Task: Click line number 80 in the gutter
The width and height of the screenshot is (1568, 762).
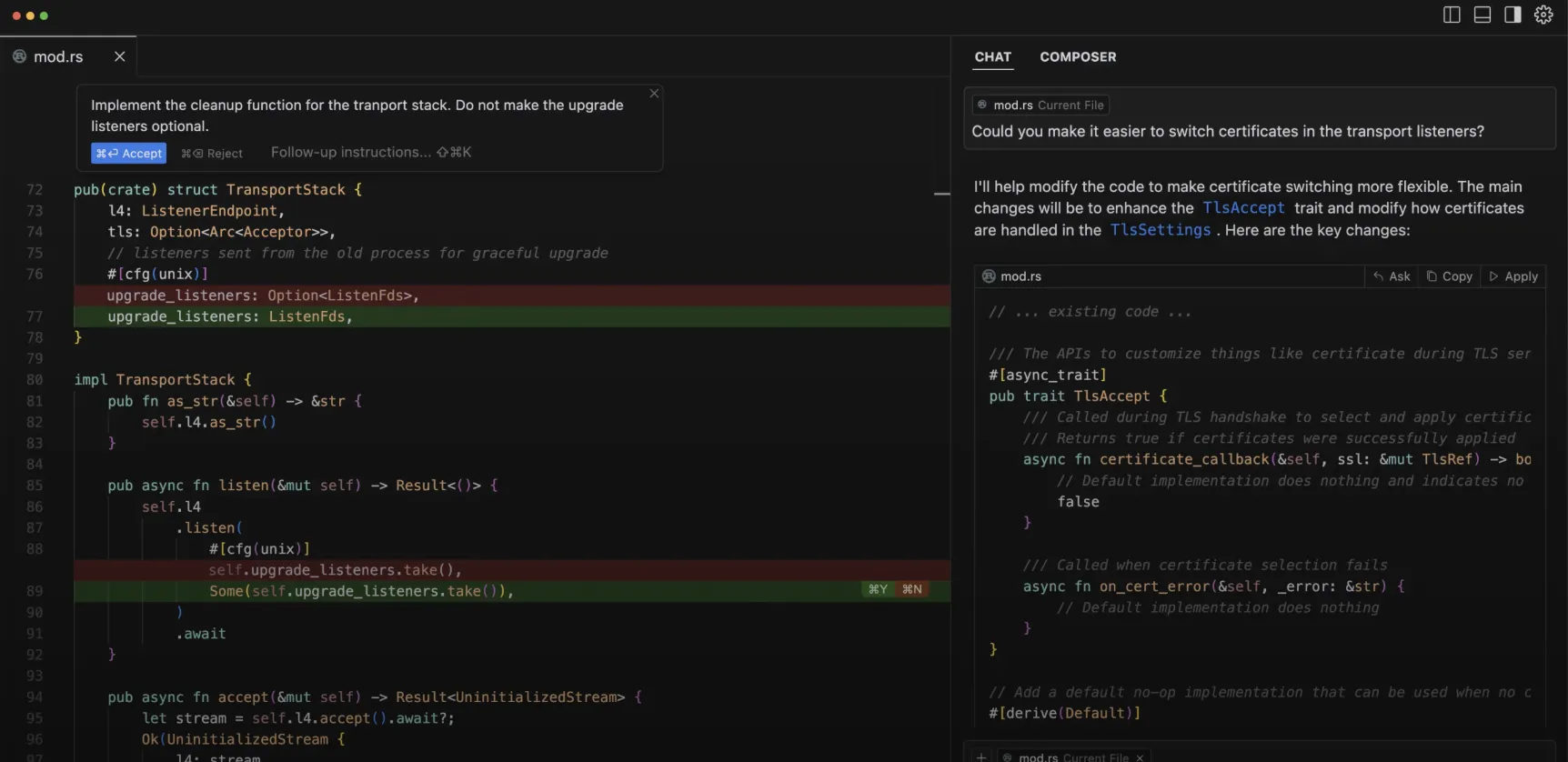Action: coord(35,379)
